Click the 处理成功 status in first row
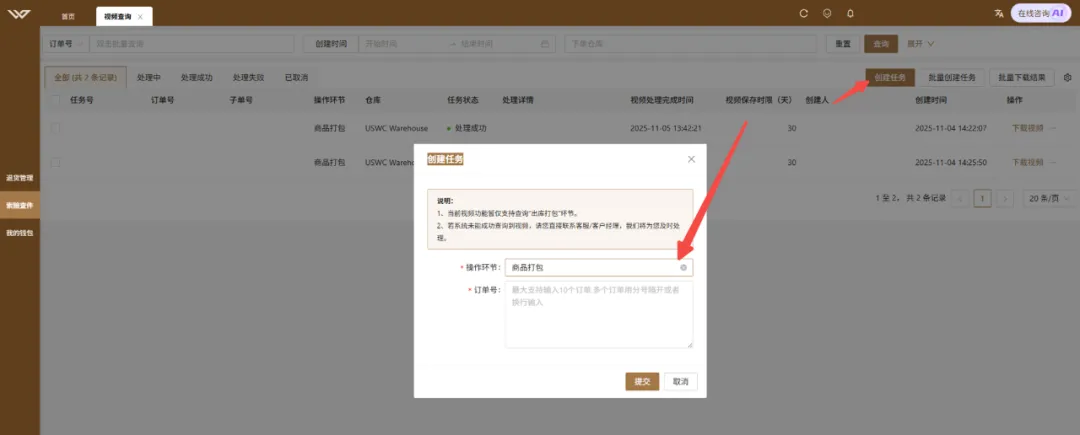This screenshot has width=1080, height=435. [x=467, y=128]
